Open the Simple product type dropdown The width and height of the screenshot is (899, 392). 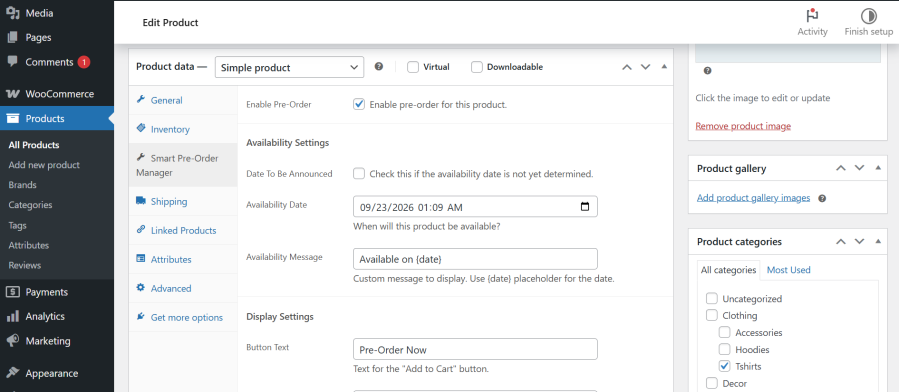pyautogui.click(x=290, y=67)
